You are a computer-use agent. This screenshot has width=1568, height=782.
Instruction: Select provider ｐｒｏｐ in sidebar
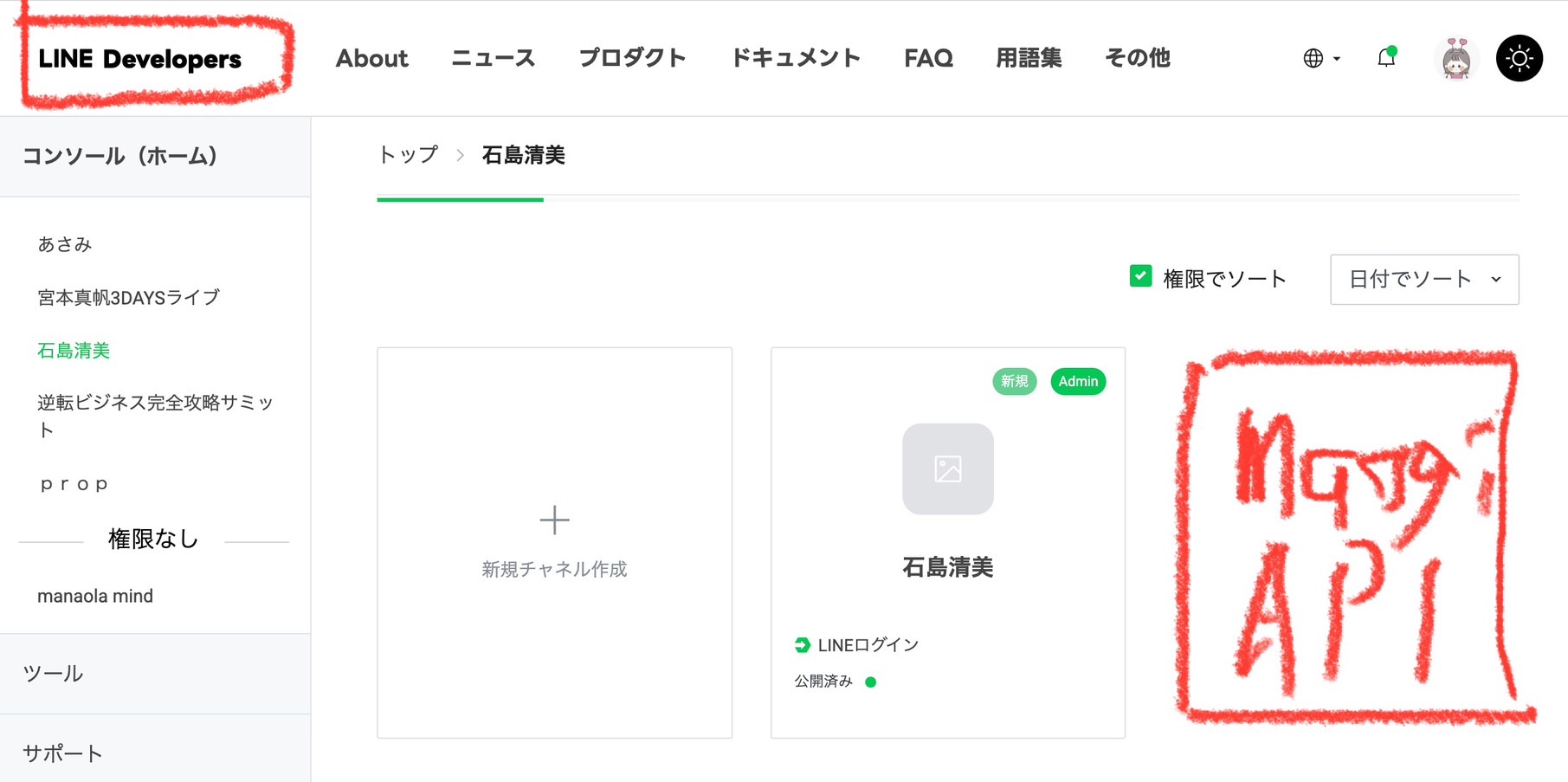(74, 484)
